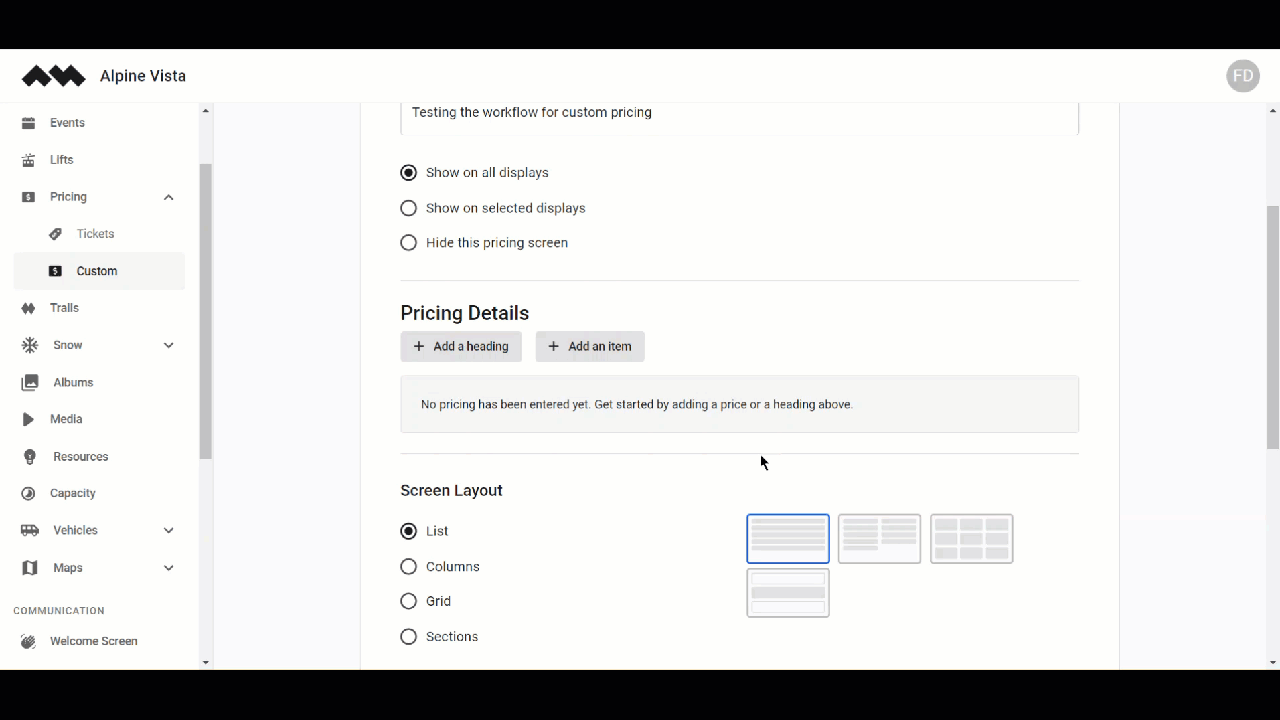The width and height of the screenshot is (1280, 720).
Task: Click the plus icon on Add a heading
Action: point(419,346)
